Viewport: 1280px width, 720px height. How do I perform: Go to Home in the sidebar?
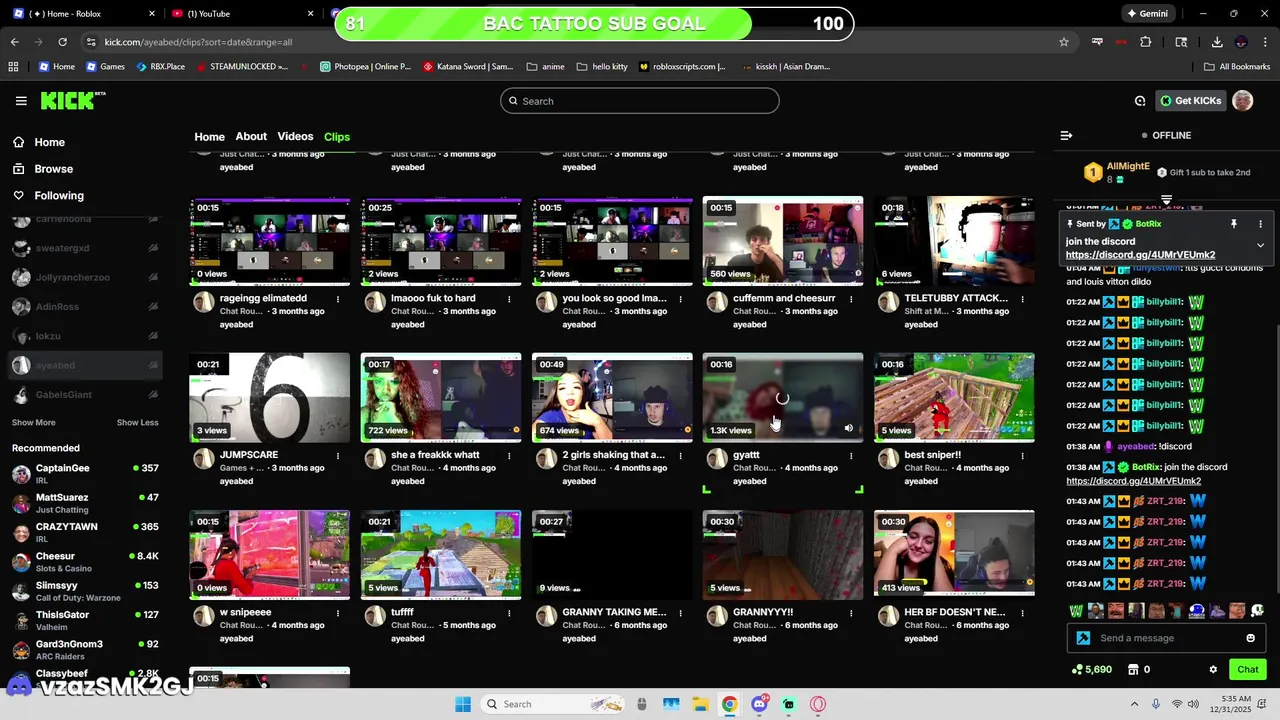click(x=49, y=142)
